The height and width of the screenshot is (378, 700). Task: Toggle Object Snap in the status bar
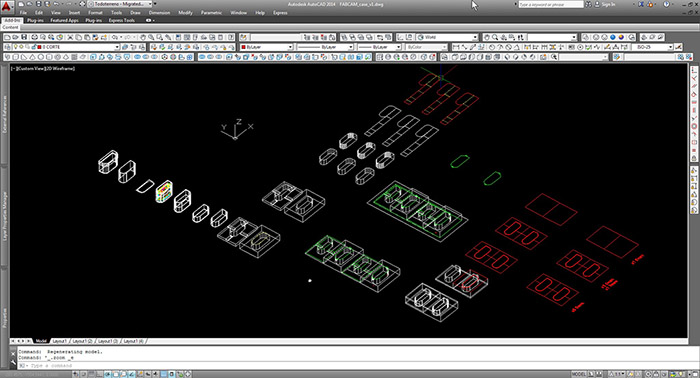pos(116,374)
